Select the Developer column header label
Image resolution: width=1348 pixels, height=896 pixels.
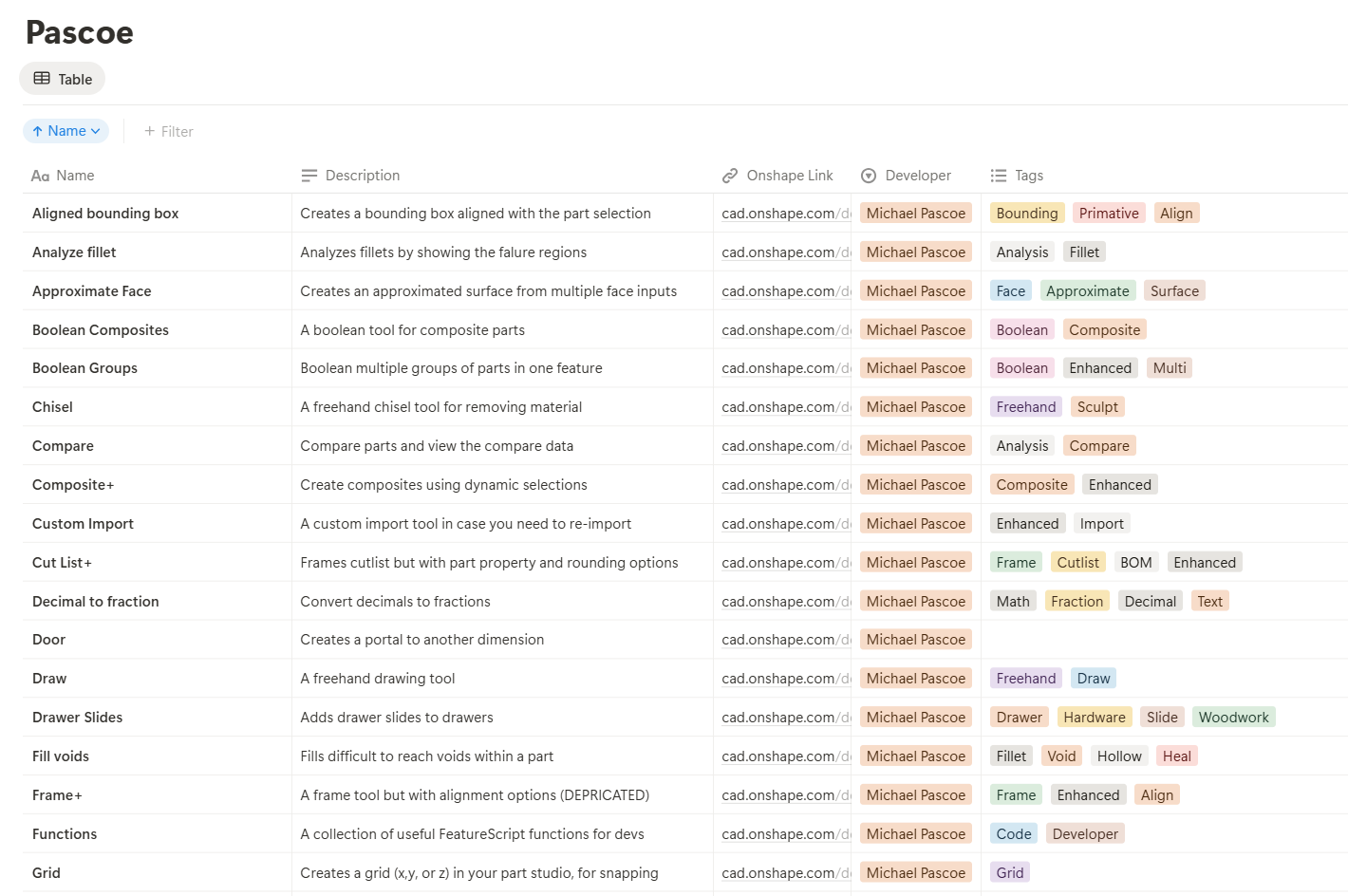click(918, 176)
